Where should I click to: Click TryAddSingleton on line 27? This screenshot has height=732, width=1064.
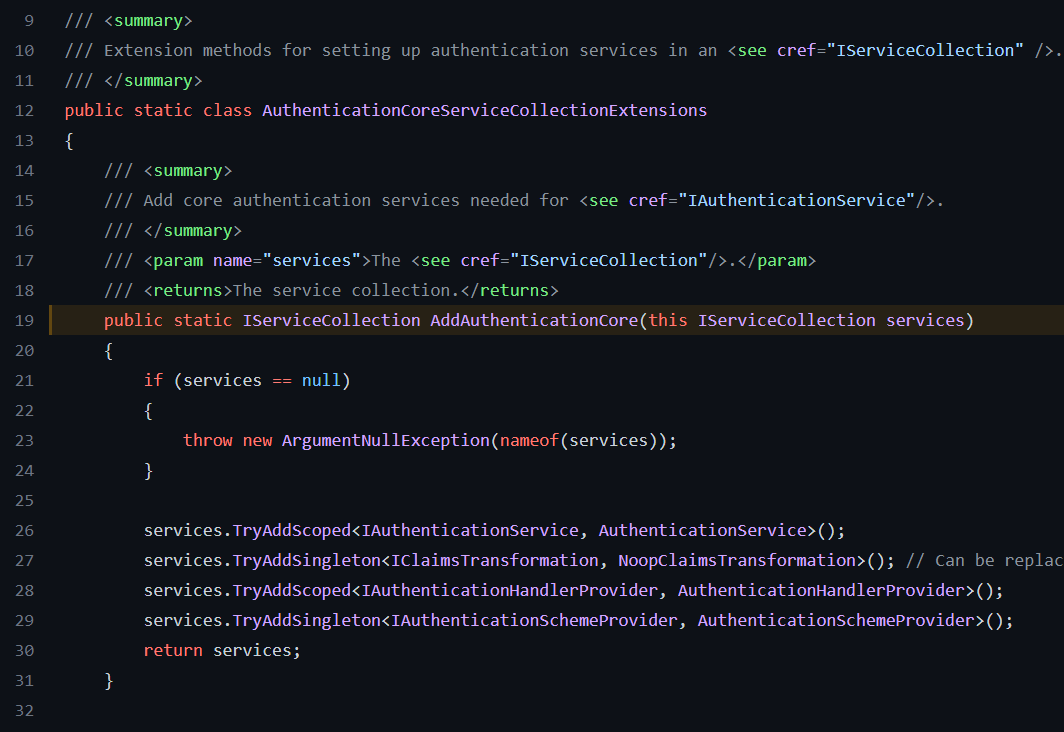(307, 560)
